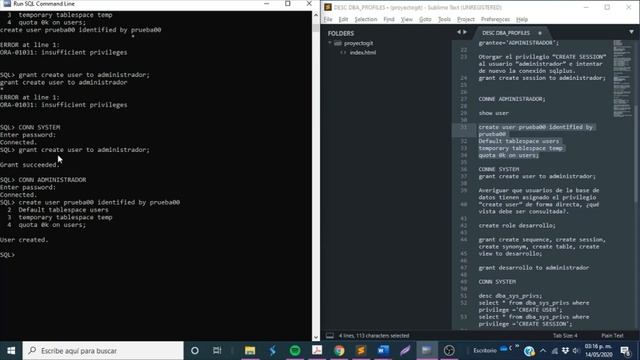Open the Goto menu in Sublime Text

coord(425,19)
